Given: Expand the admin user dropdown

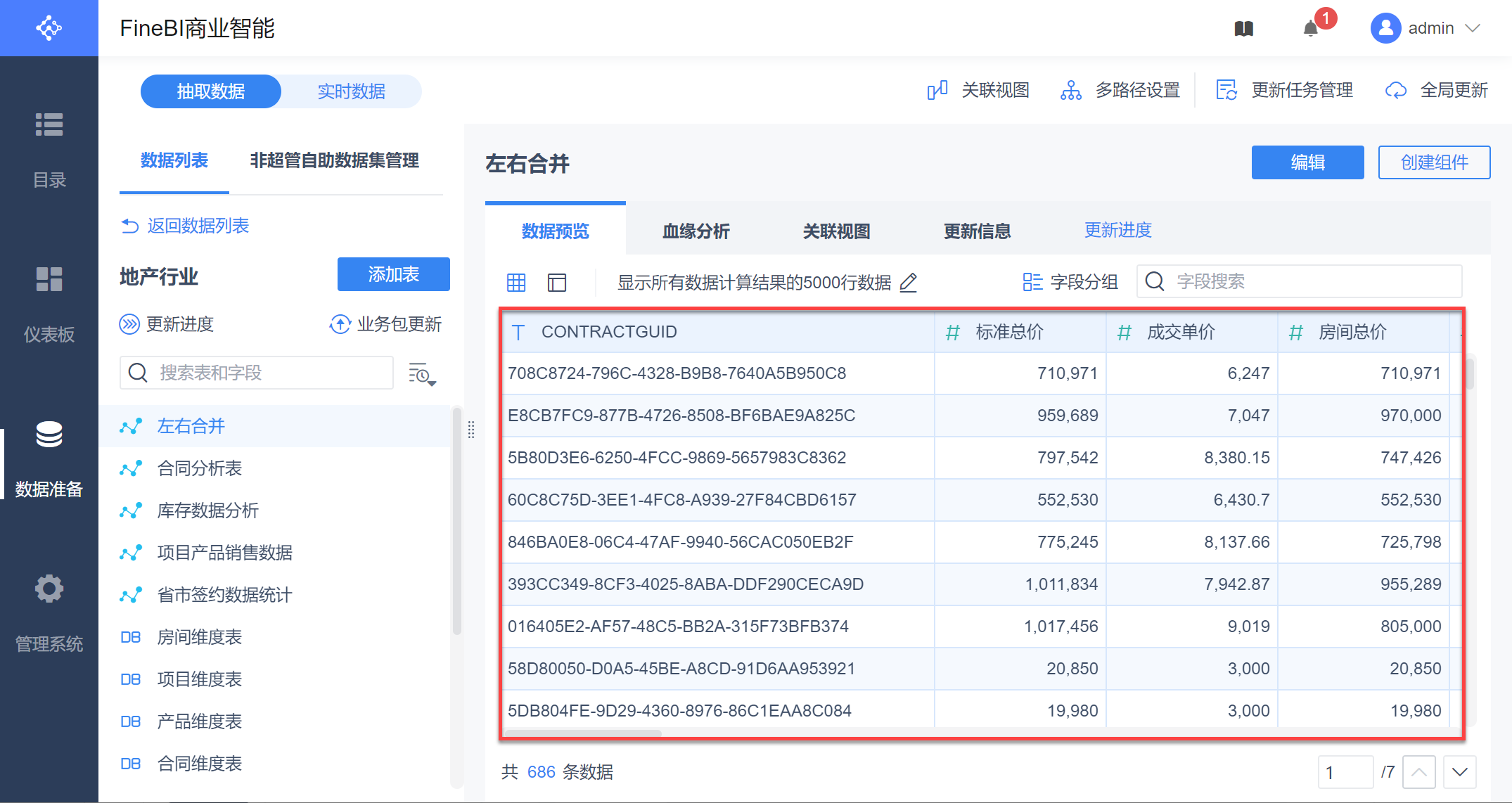Looking at the screenshot, I should pos(1473,28).
